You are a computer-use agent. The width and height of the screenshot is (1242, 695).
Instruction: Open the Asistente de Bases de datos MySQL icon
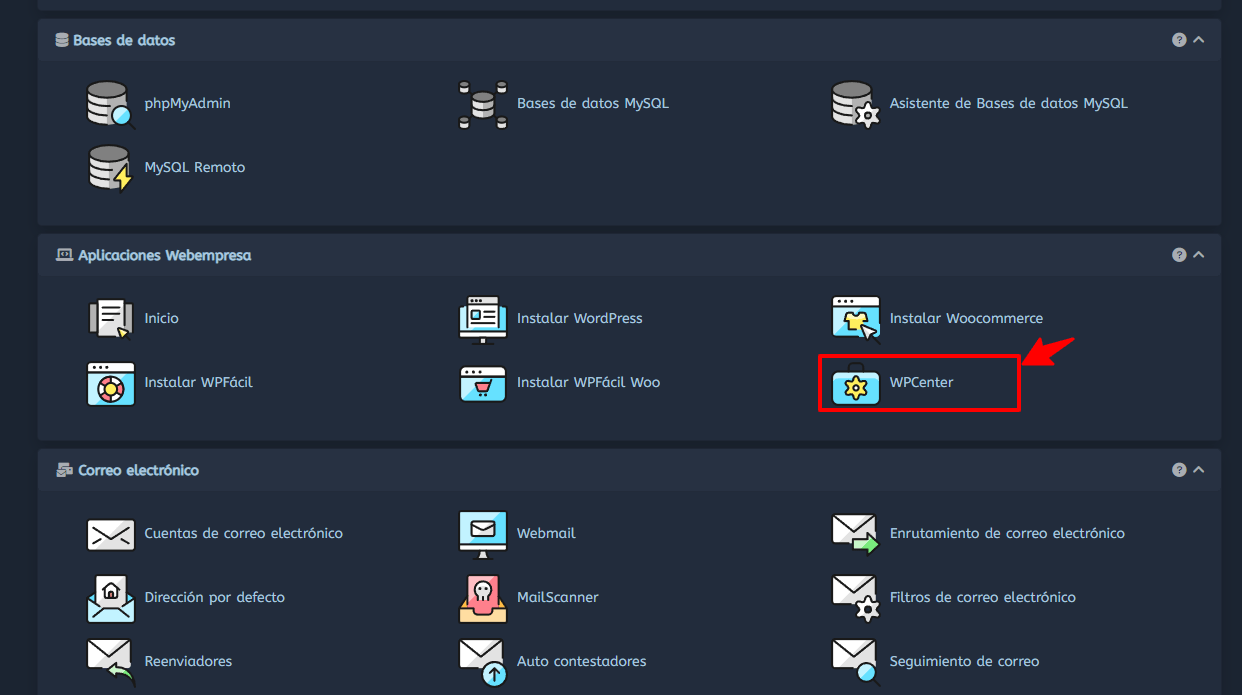click(x=856, y=104)
